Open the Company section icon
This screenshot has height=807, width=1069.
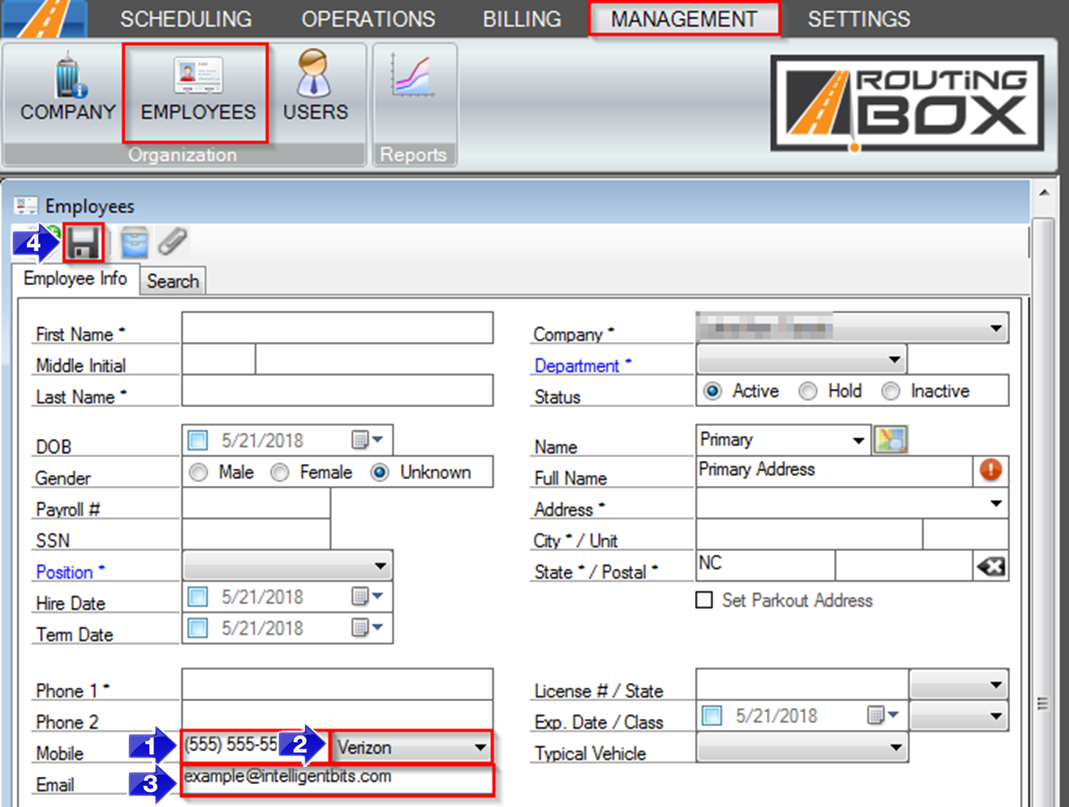(68, 91)
